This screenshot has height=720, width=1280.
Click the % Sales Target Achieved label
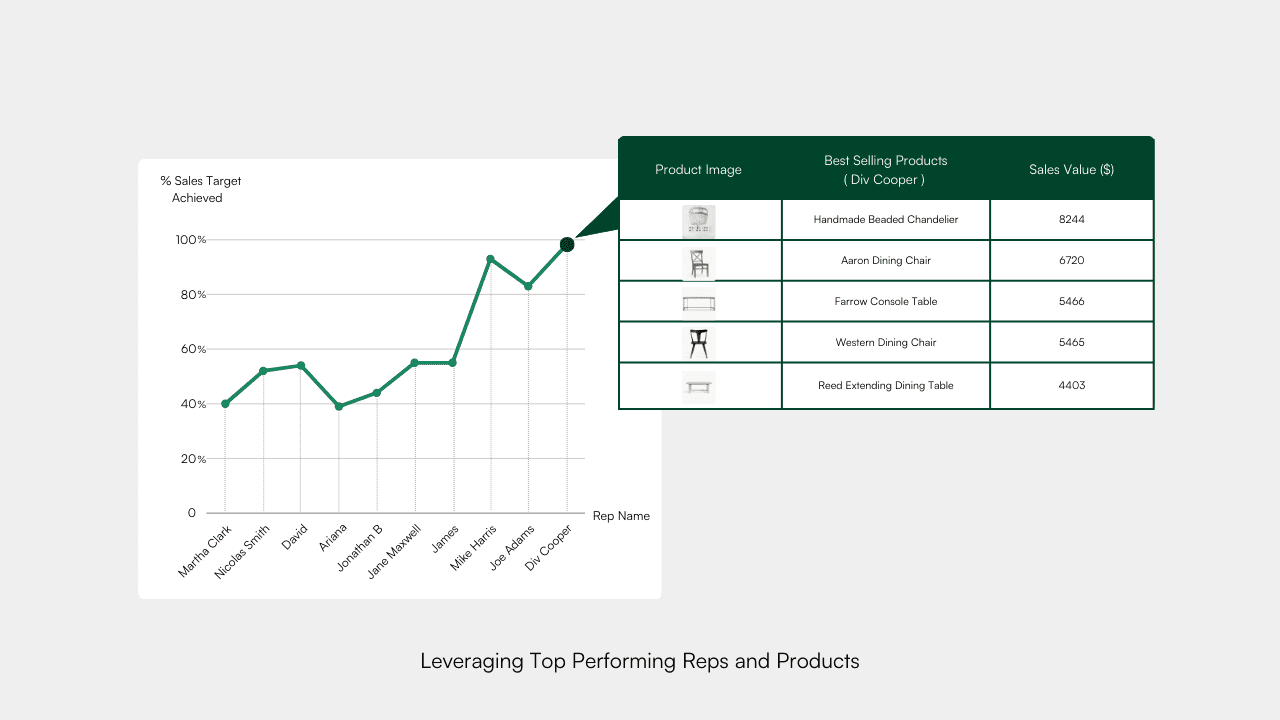click(199, 189)
